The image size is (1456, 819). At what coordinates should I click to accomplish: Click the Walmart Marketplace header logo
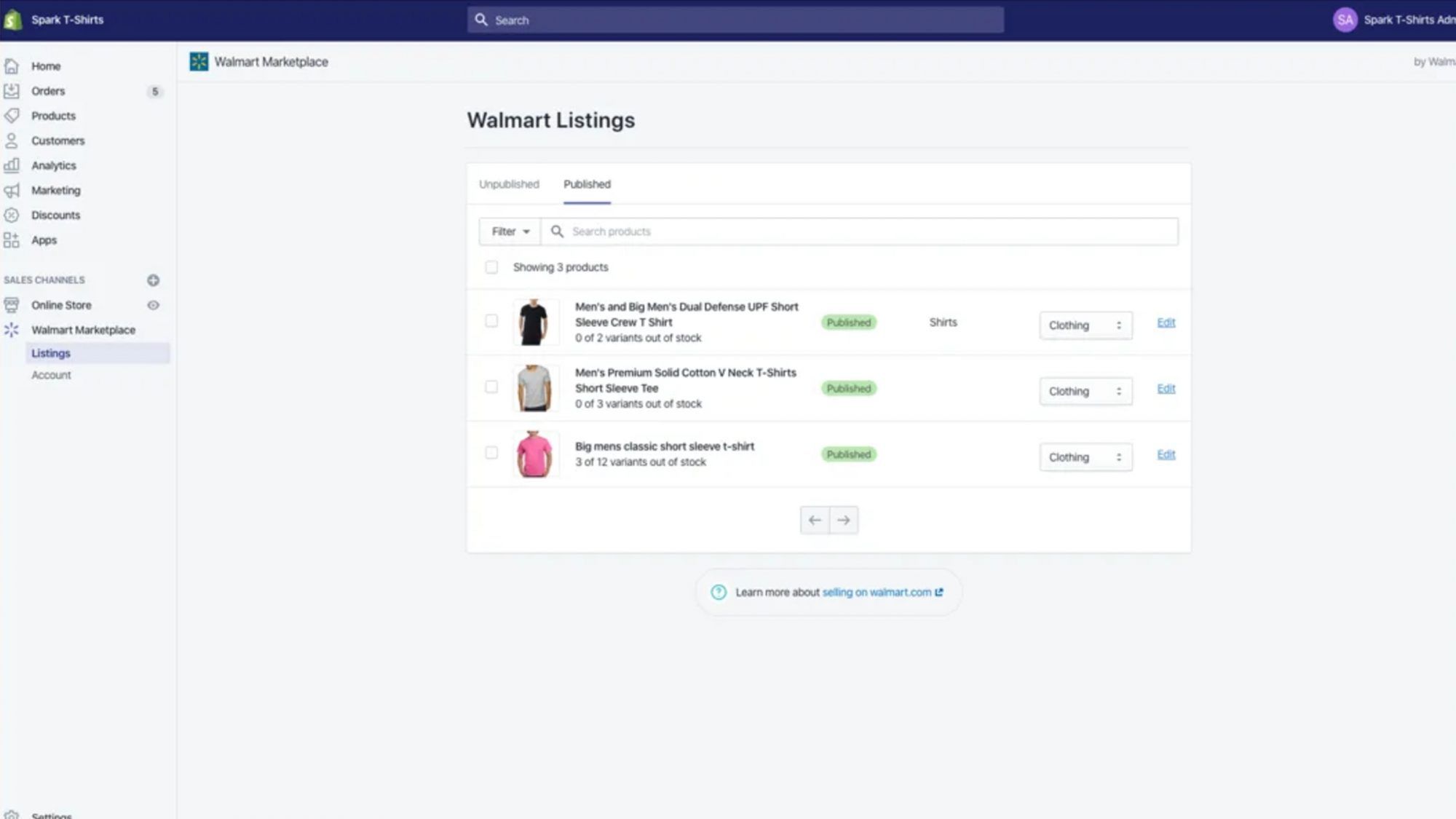pyautogui.click(x=199, y=62)
